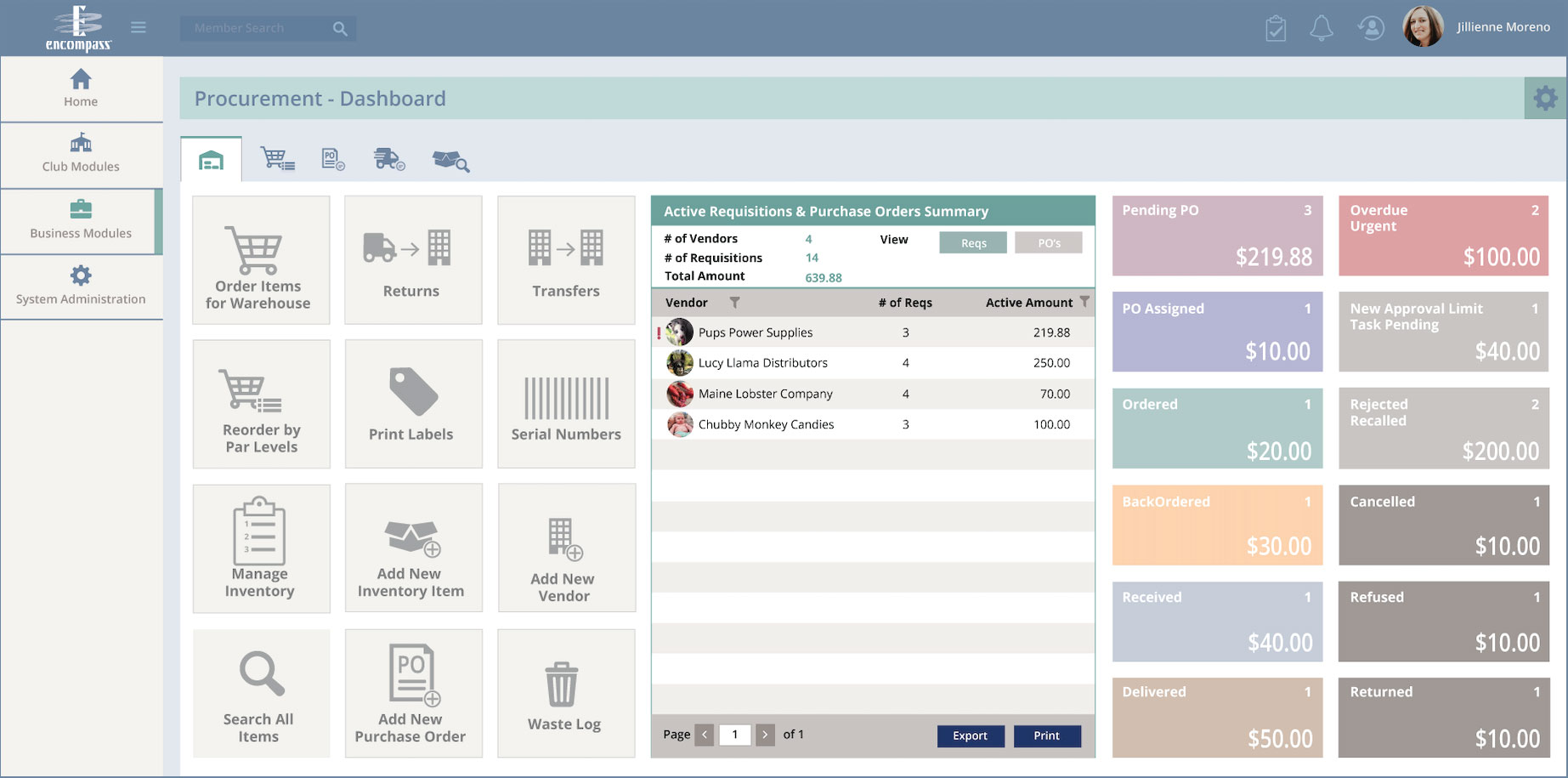Screen dimensions: 1568x778
Task: Open the dashboard settings gear
Action: (x=1545, y=99)
